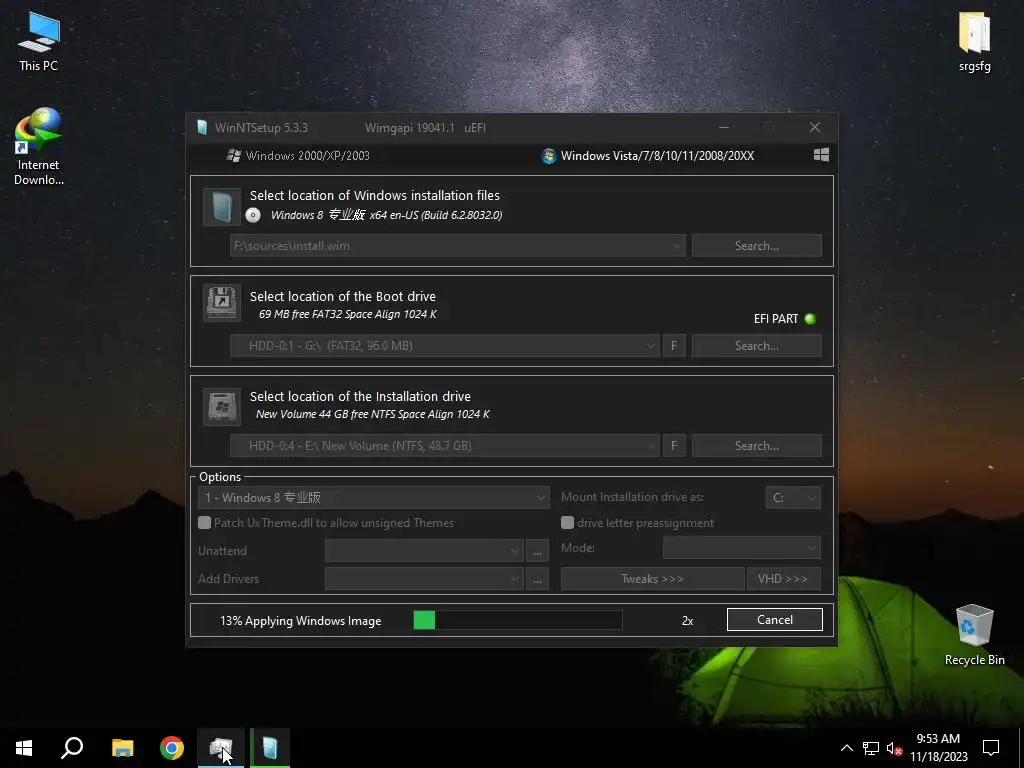Click the Windows logo icon beside the Vista tab
The height and width of the screenshot is (768, 1024).
pos(822,155)
